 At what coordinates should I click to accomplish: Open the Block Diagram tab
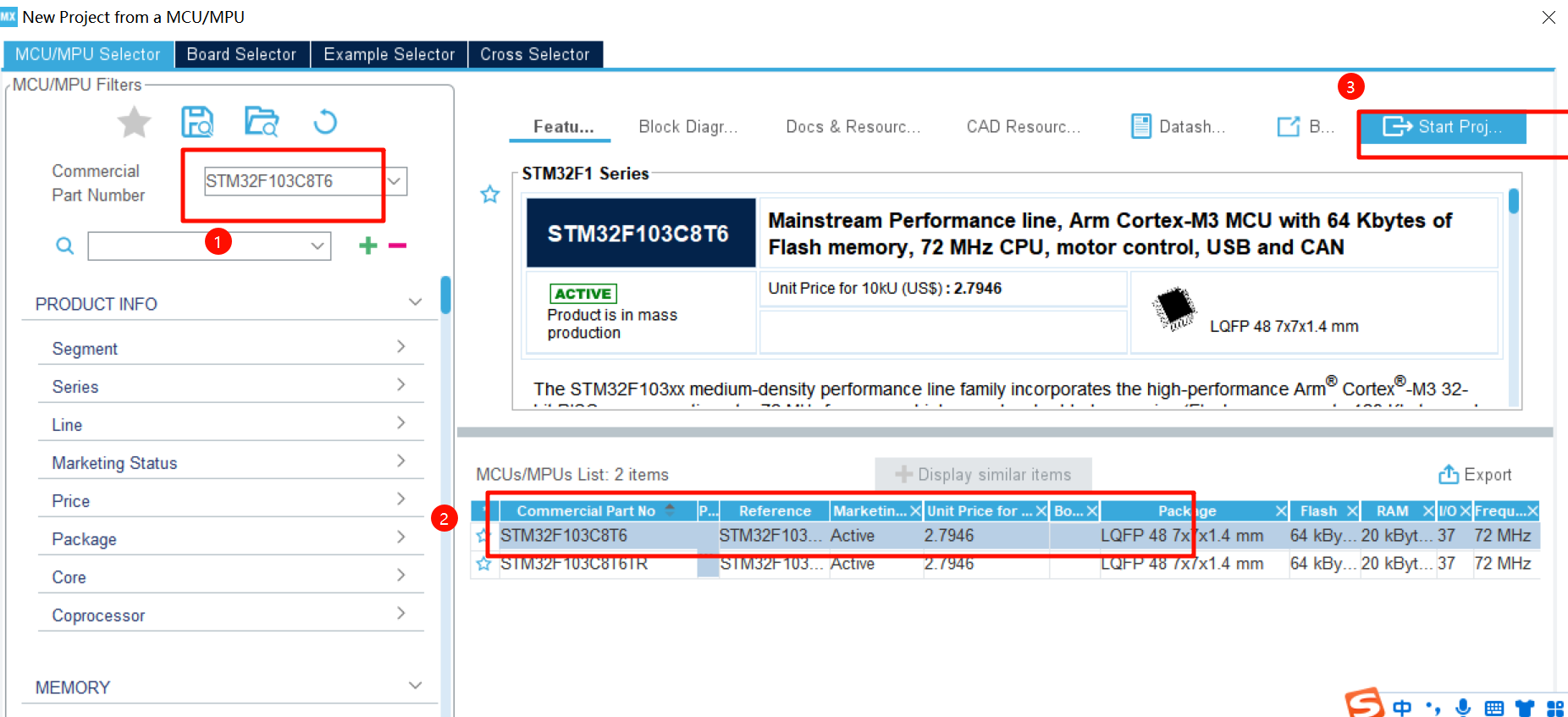[x=688, y=127]
